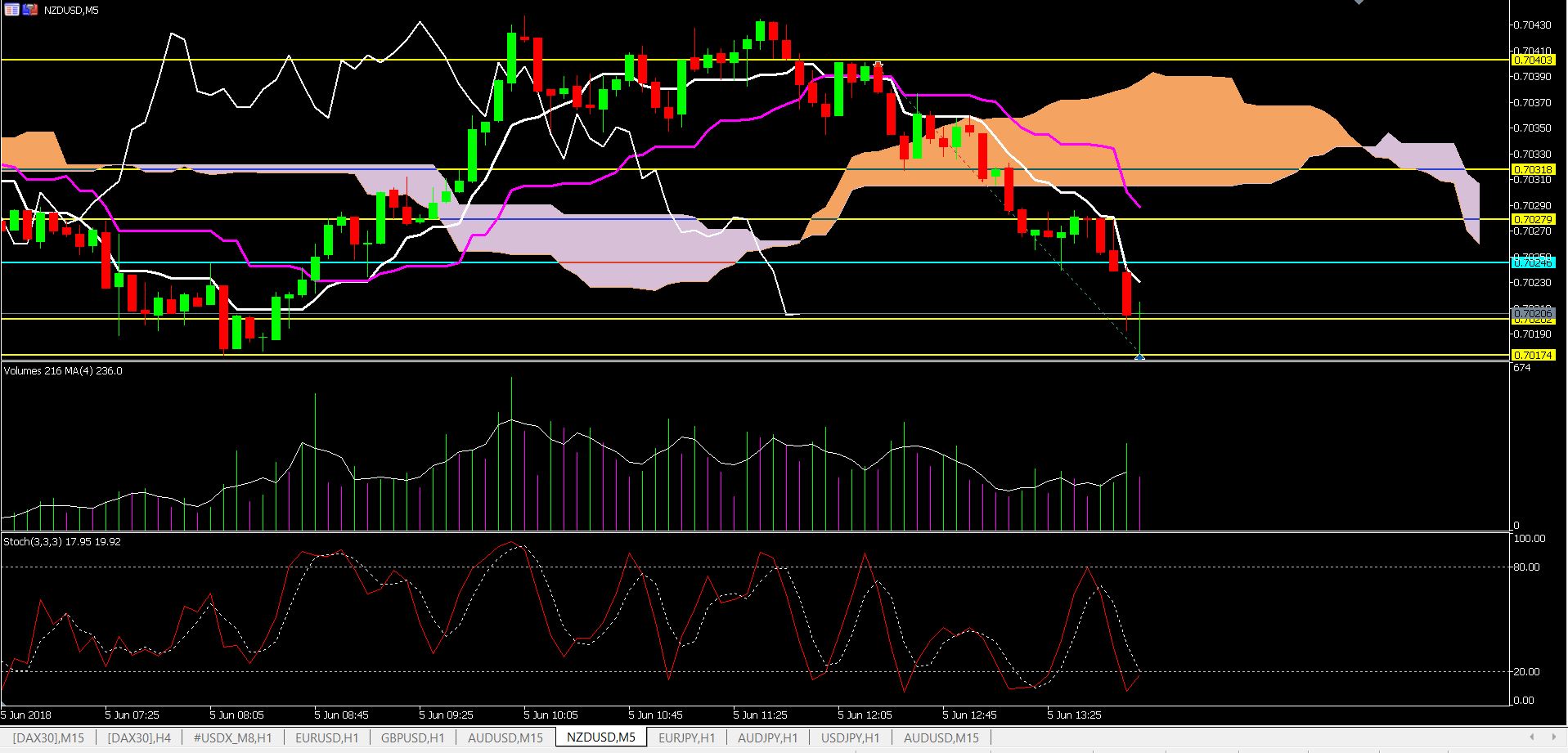Open the [DAX30],H4 chart tab

(x=140, y=737)
